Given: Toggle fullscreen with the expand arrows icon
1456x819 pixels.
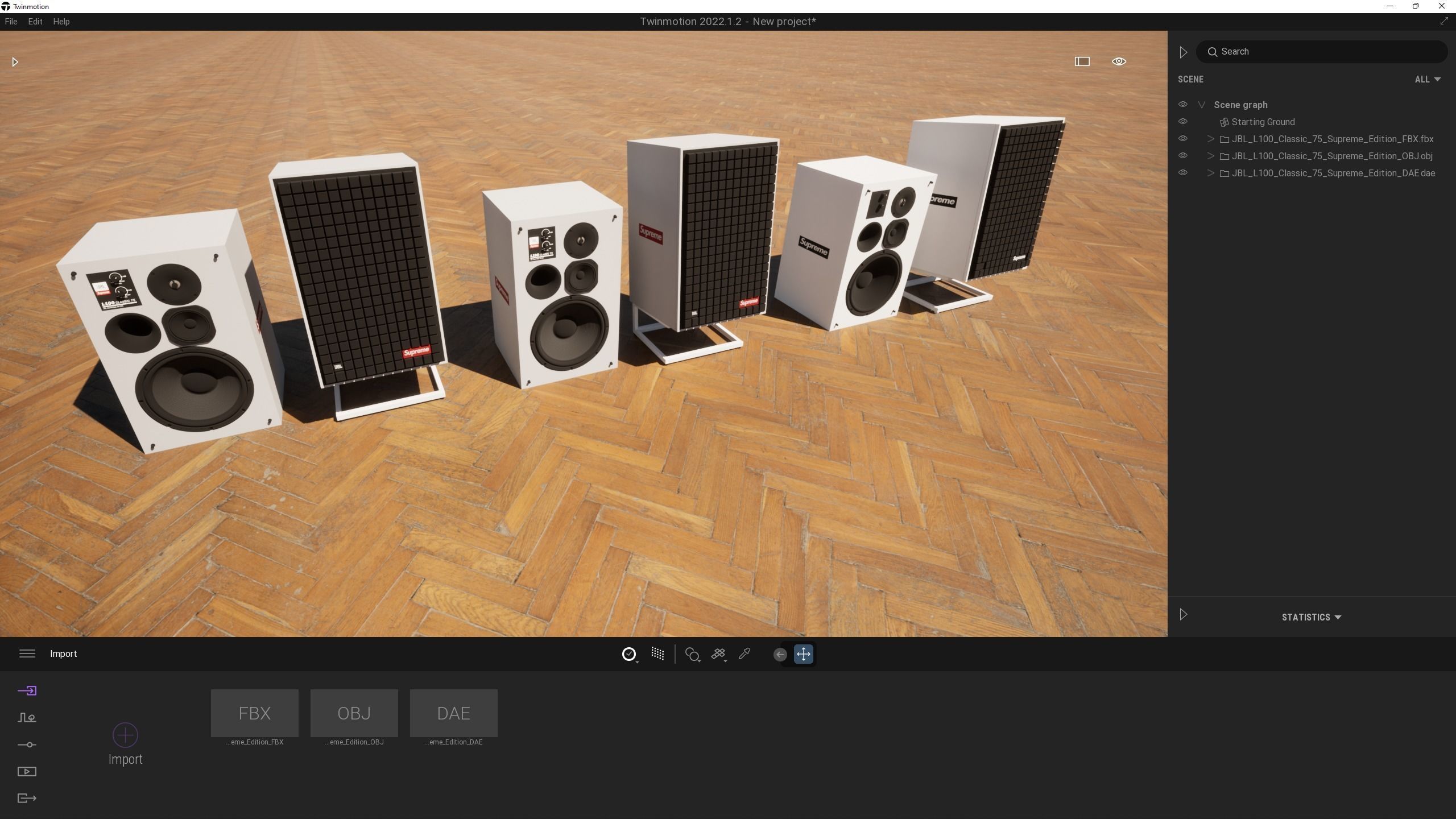Looking at the screenshot, I should click(x=1443, y=21).
